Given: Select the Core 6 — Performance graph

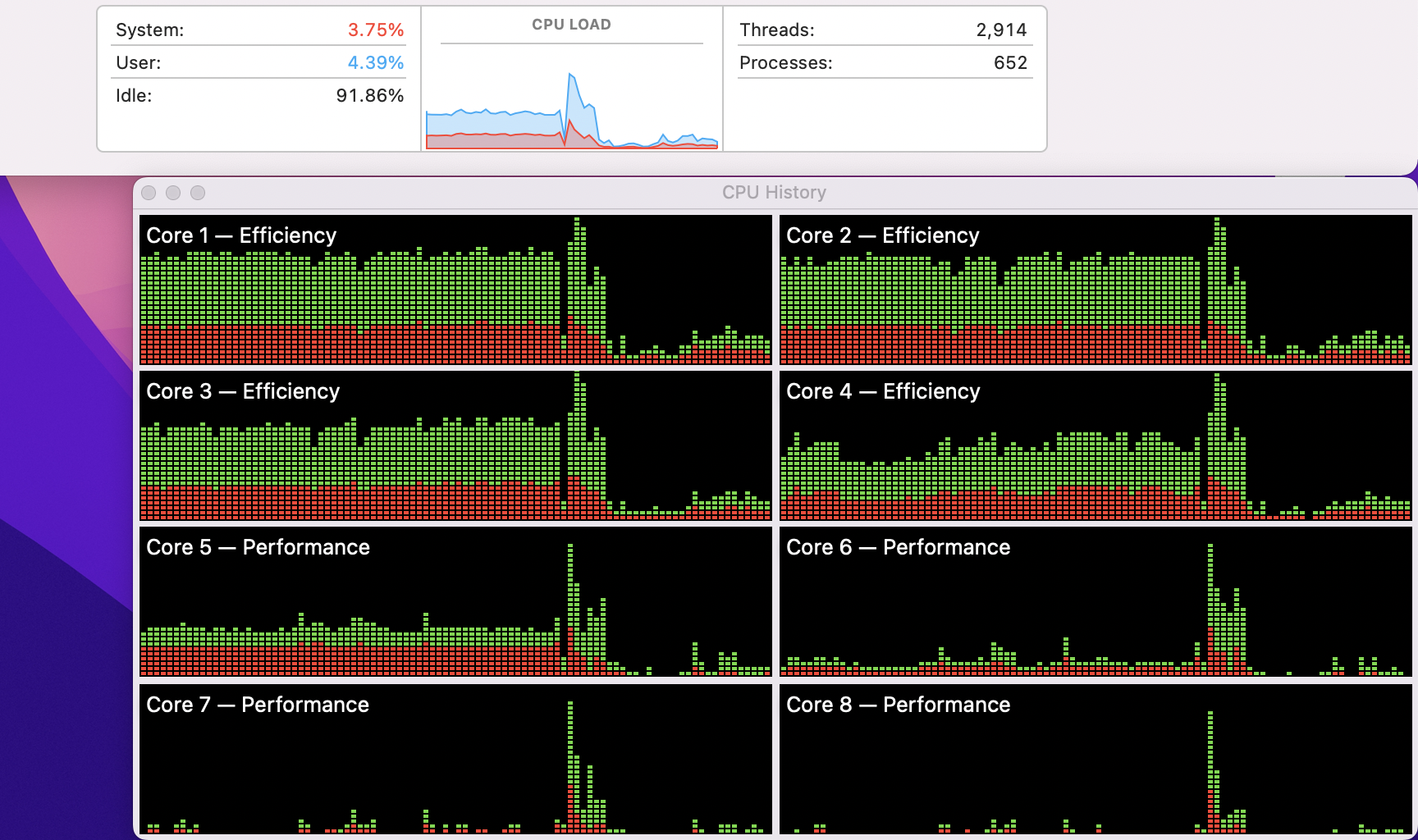Looking at the screenshot, I should coord(1096,601).
